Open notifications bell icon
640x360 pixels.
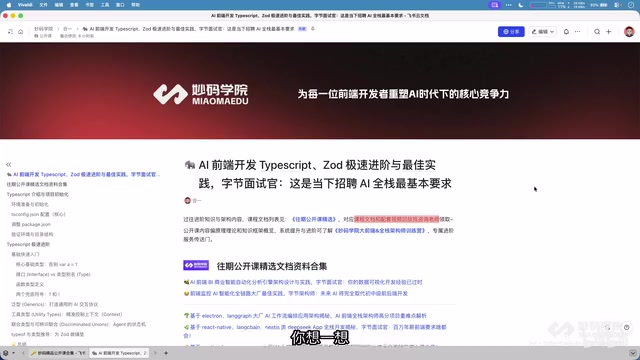566,31
